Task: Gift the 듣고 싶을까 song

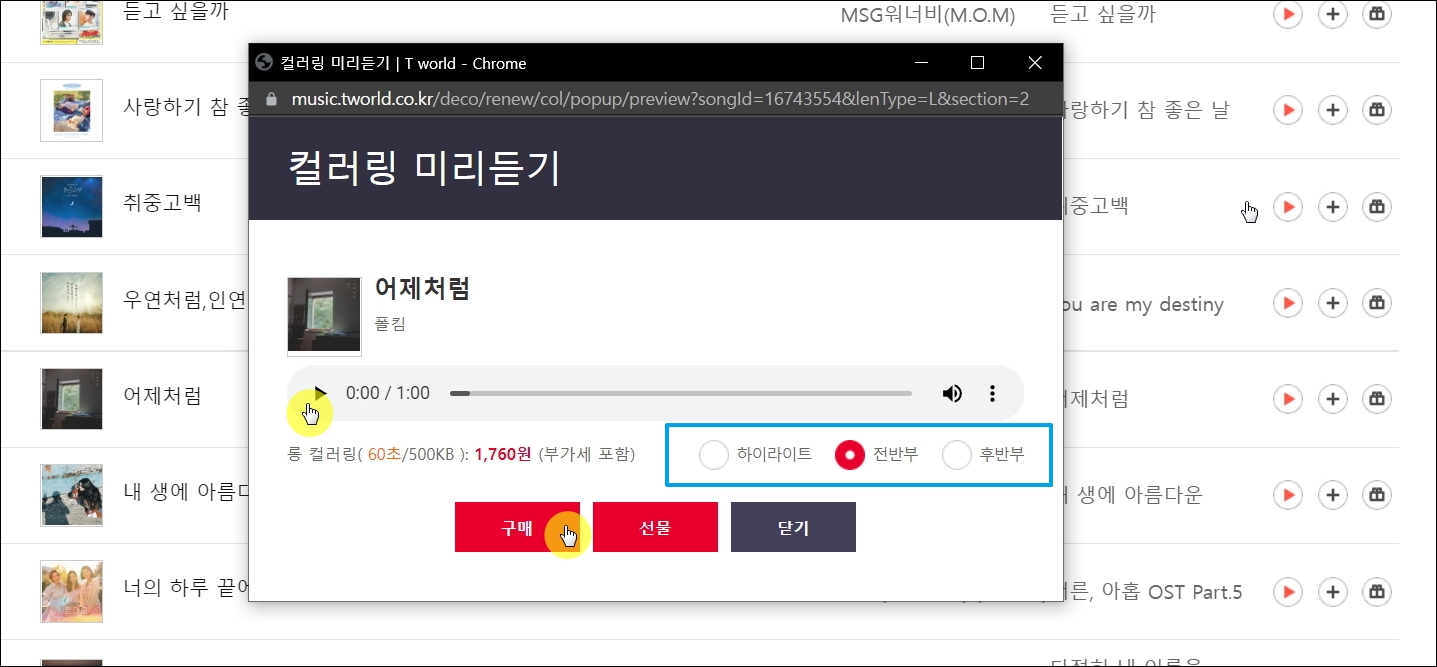Action: coord(1377,14)
